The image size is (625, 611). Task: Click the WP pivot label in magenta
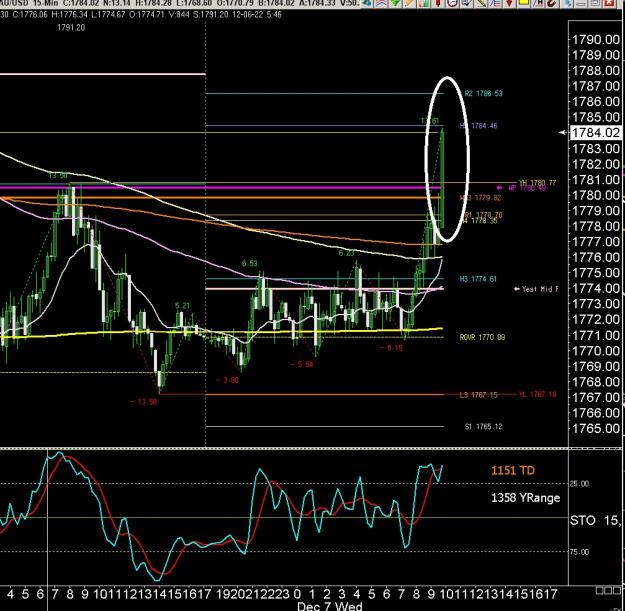(x=527, y=188)
